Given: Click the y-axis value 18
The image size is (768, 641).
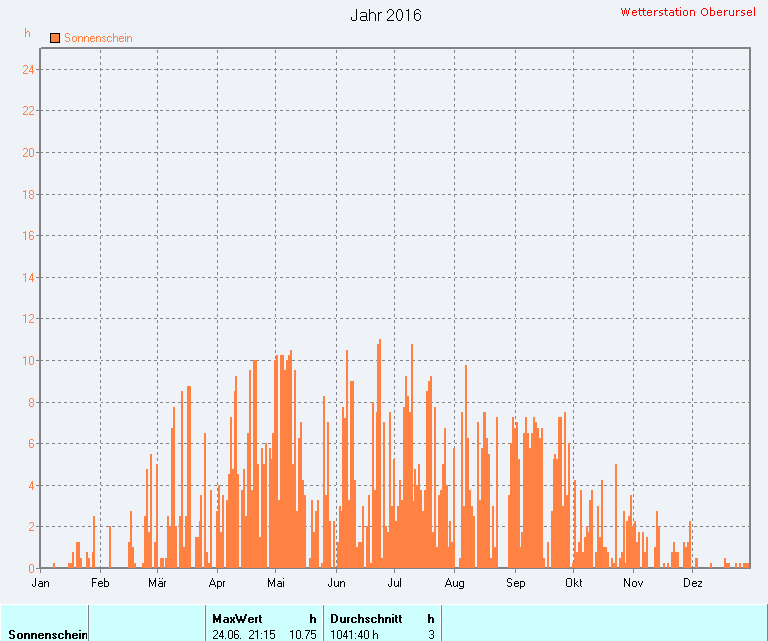Looking at the screenshot, I should pos(28,194).
